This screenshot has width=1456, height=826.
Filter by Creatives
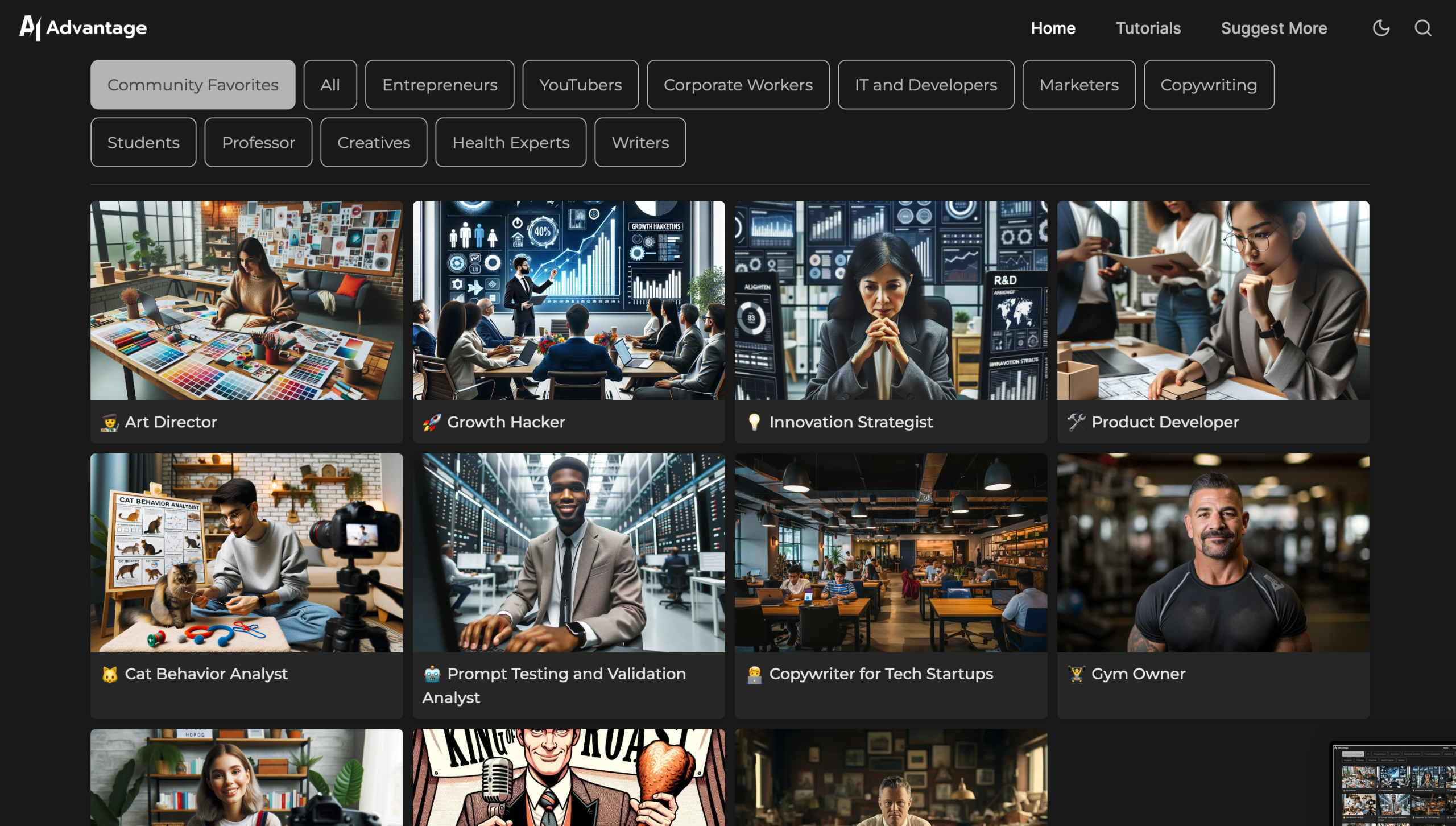[x=374, y=142]
